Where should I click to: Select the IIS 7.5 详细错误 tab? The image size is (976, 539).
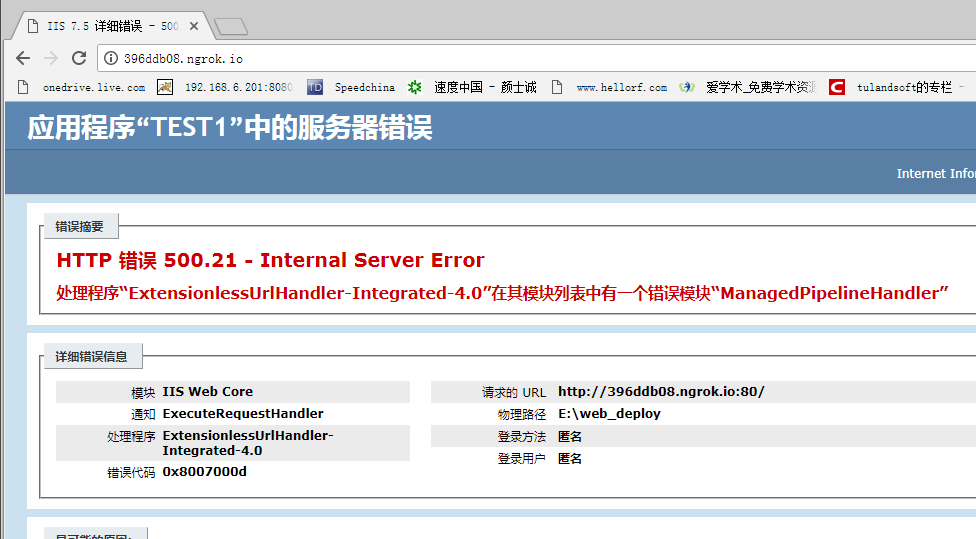(112, 26)
